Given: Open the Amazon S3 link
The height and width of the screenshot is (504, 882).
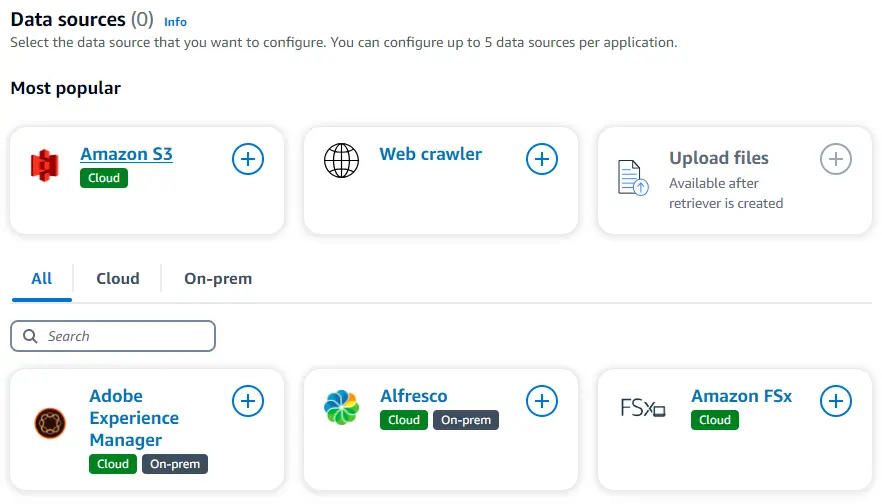Looking at the screenshot, I should click(x=126, y=154).
